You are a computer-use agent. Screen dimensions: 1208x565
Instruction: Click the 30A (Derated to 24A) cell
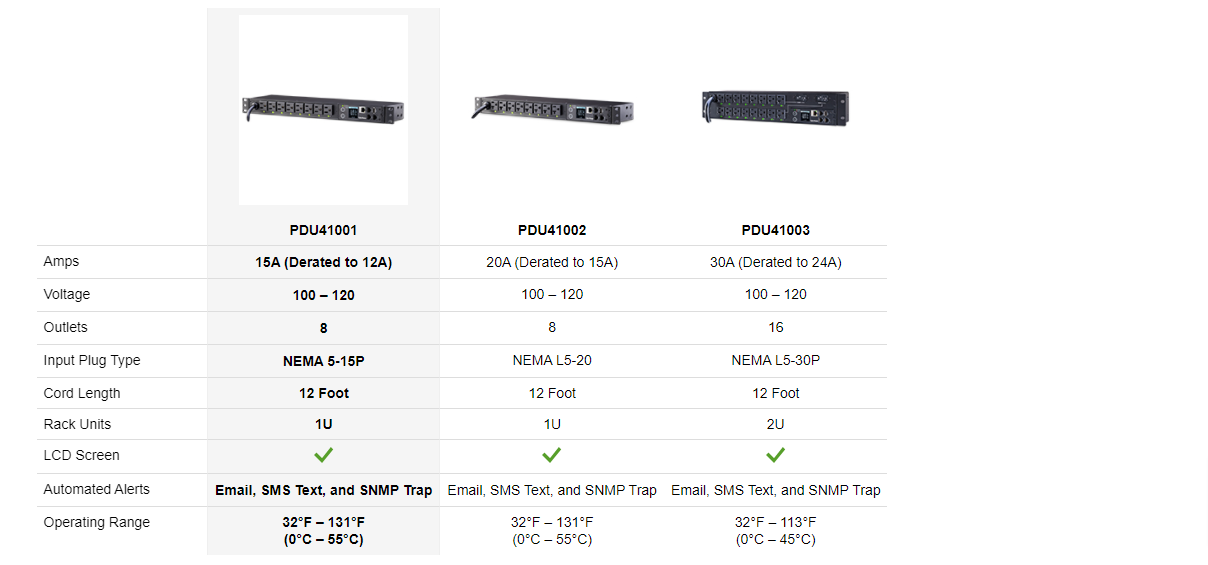point(775,262)
